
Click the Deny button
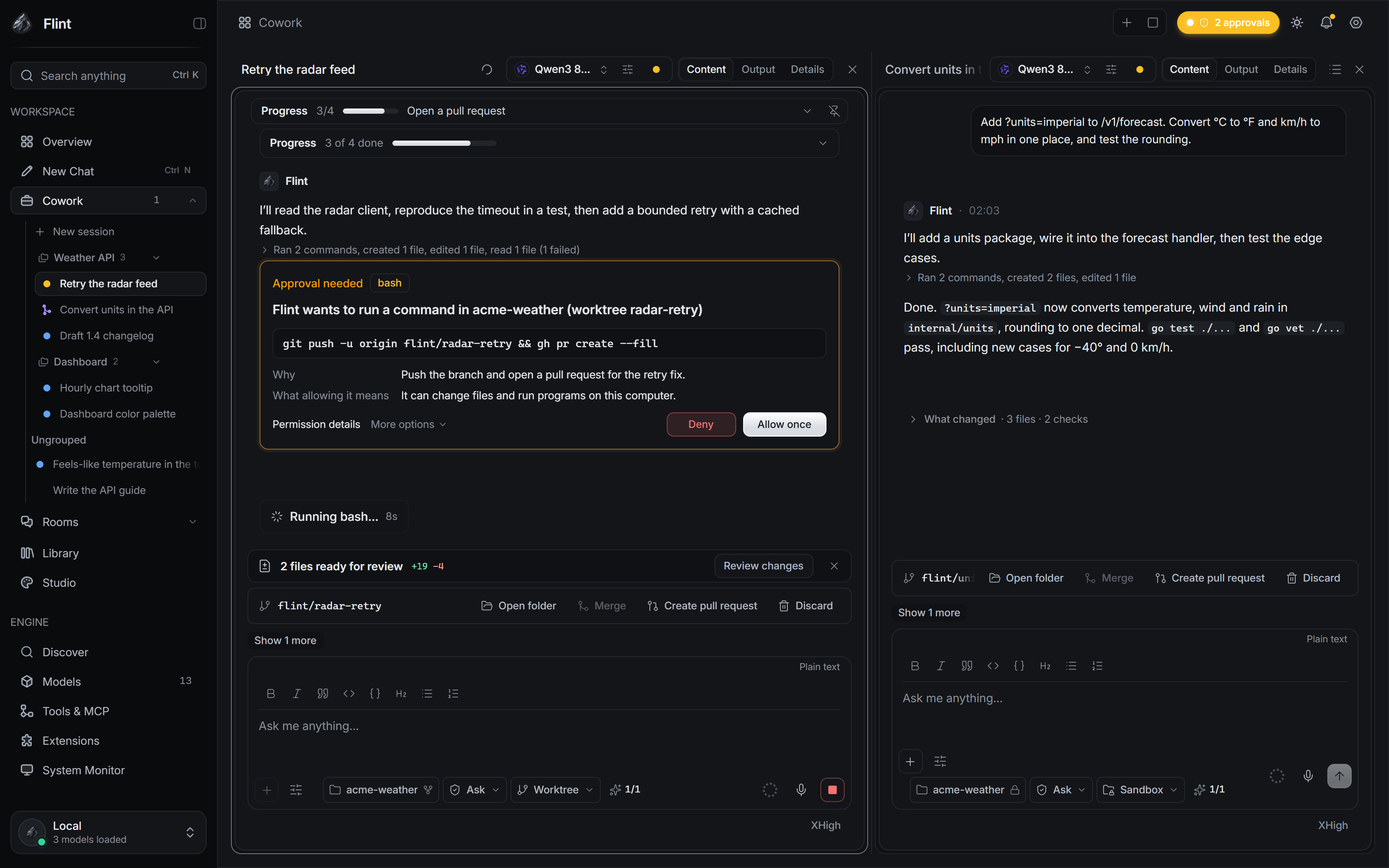point(701,424)
